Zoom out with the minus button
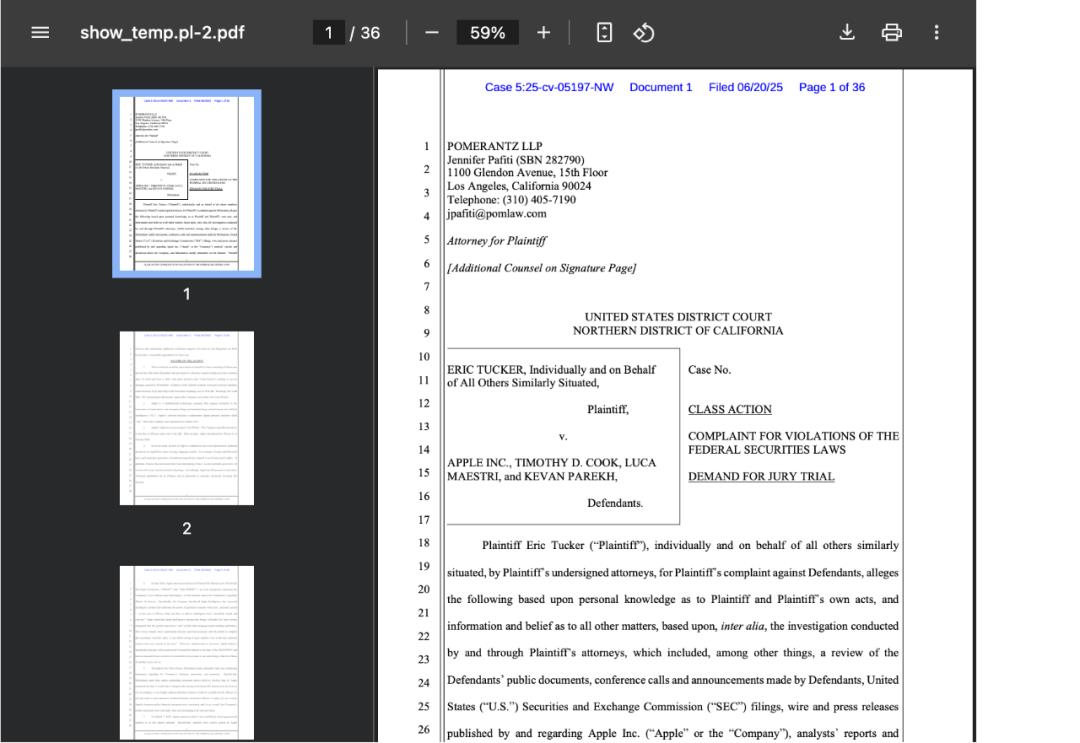Screen dimensions: 1080x743 432,32
